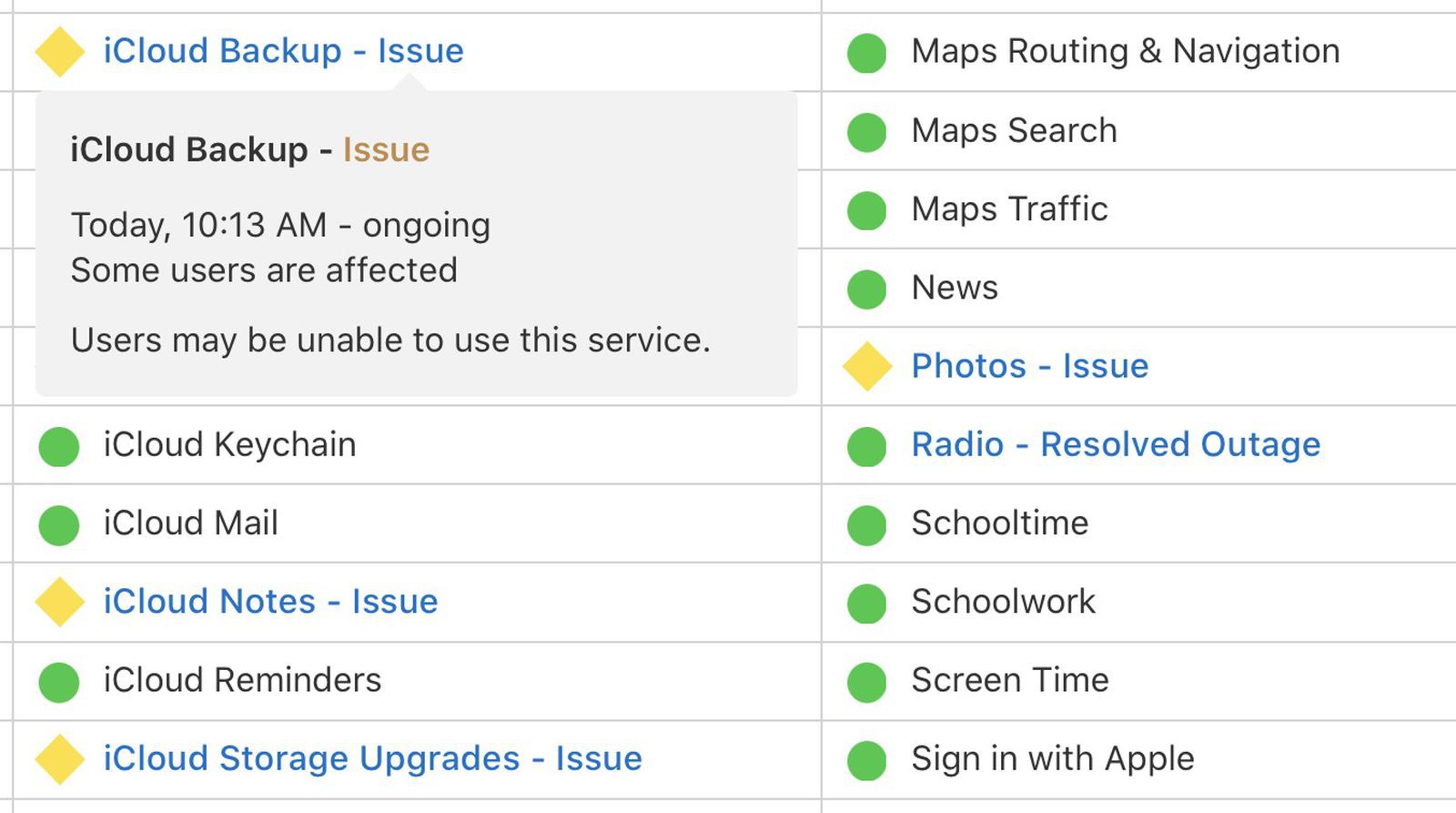Click the green dot beside Screen Time

[866, 682]
